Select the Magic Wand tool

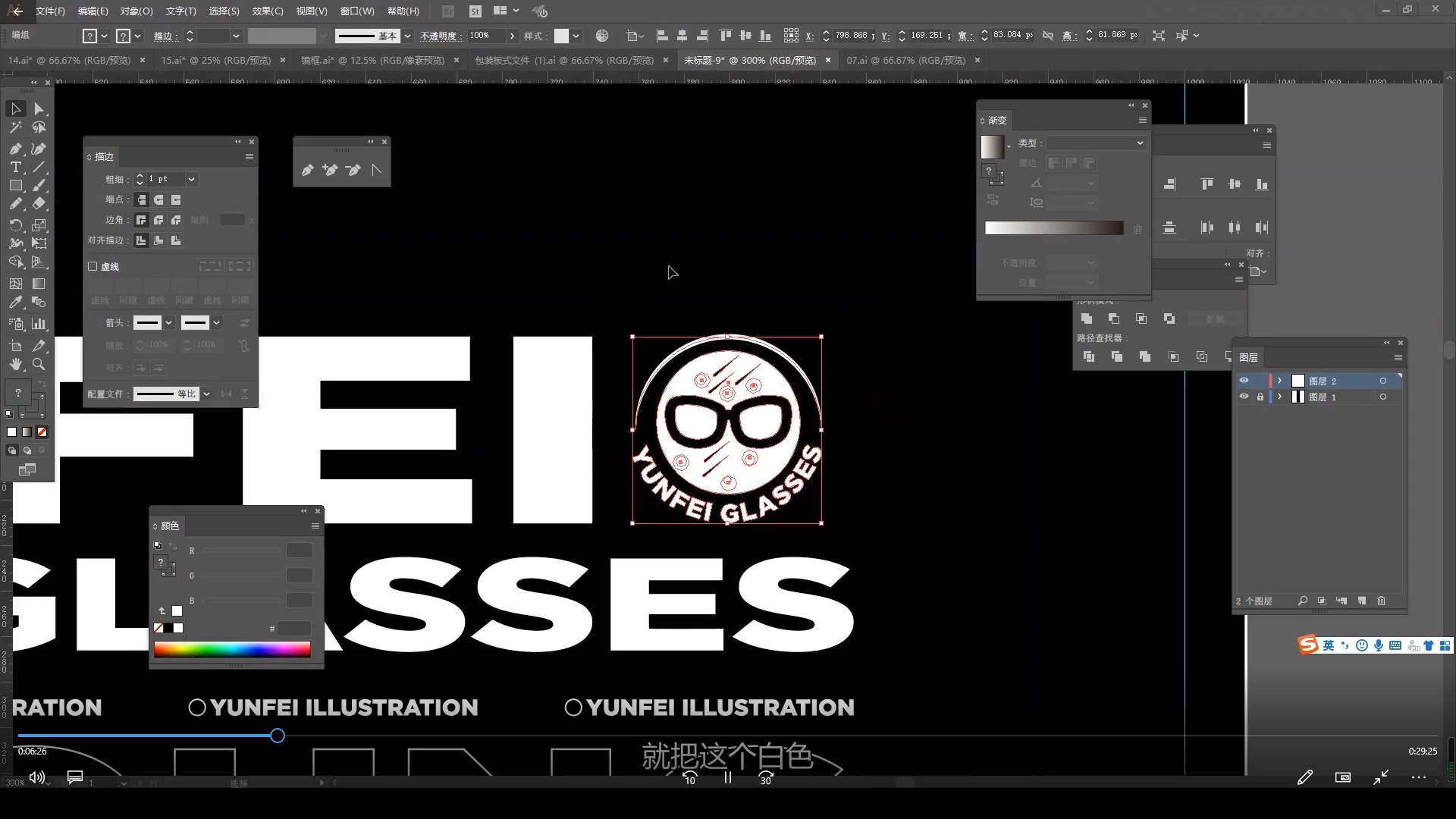[x=15, y=128]
